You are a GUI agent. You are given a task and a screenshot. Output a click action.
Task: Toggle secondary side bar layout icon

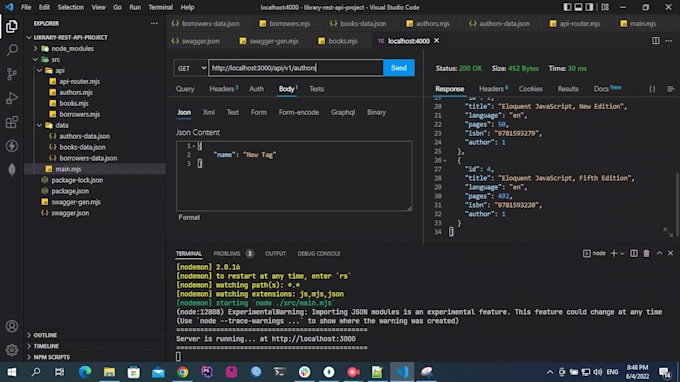point(589,7)
